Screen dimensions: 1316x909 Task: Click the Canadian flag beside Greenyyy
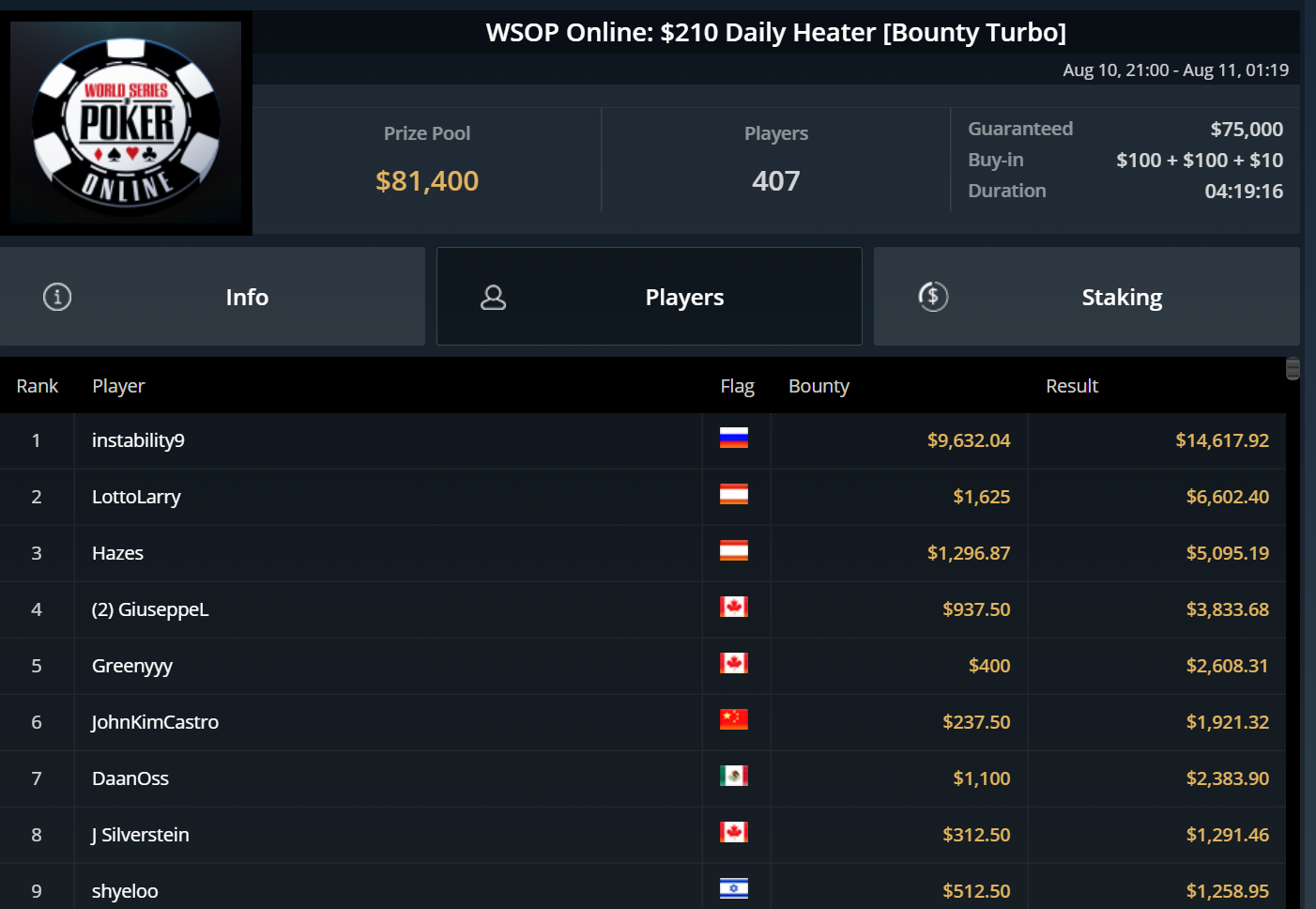coord(734,663)
